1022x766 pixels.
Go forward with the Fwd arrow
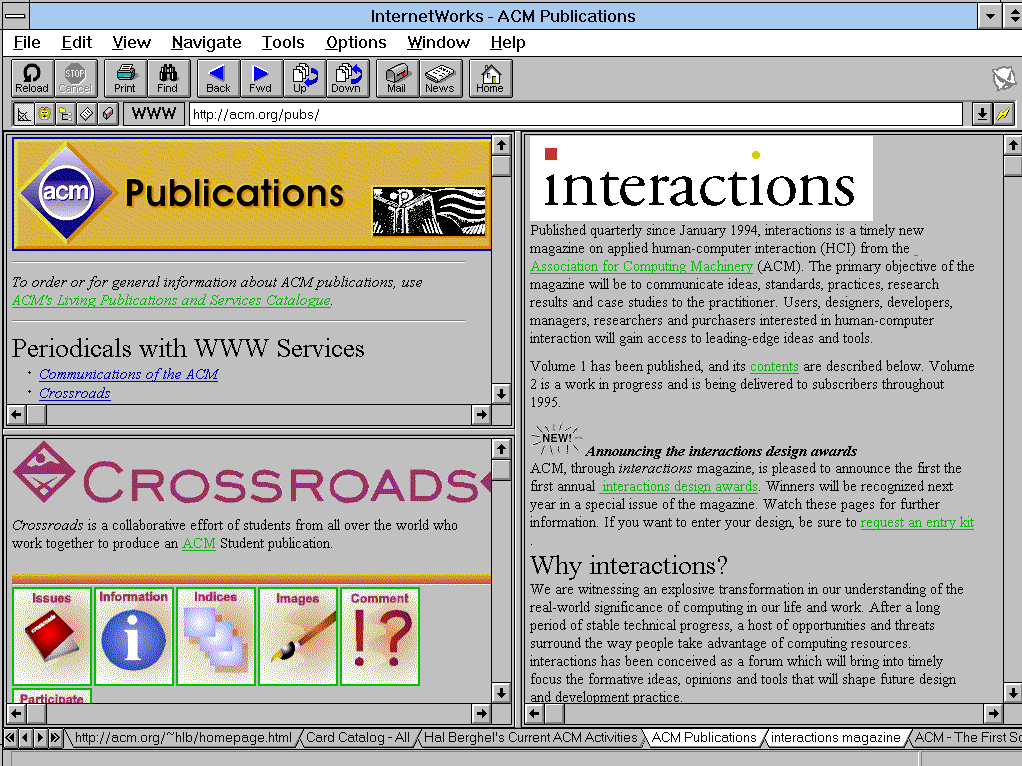(x=261, y=78)
